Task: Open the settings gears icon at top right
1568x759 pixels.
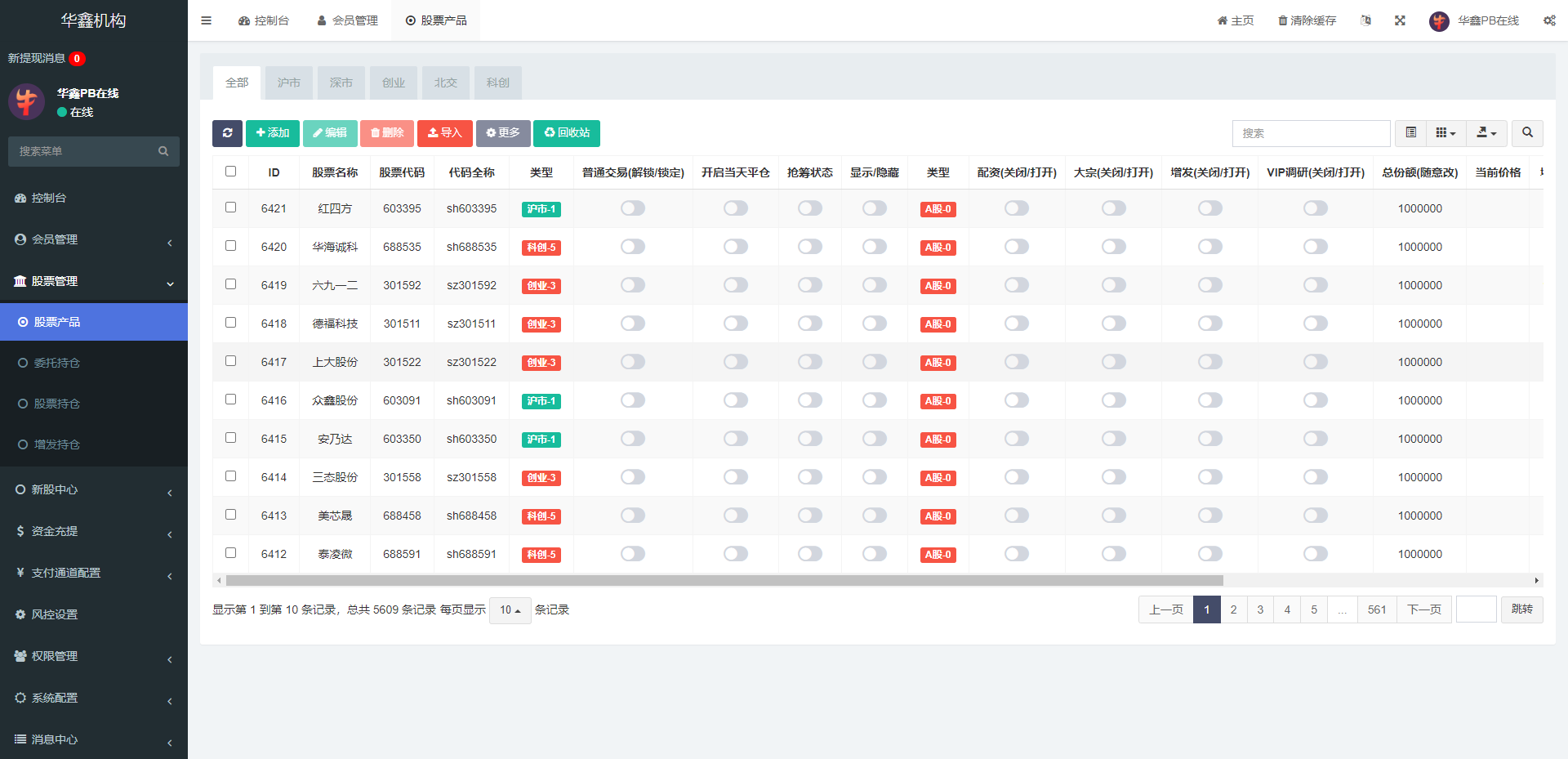Action: (x=1549, y=20)
